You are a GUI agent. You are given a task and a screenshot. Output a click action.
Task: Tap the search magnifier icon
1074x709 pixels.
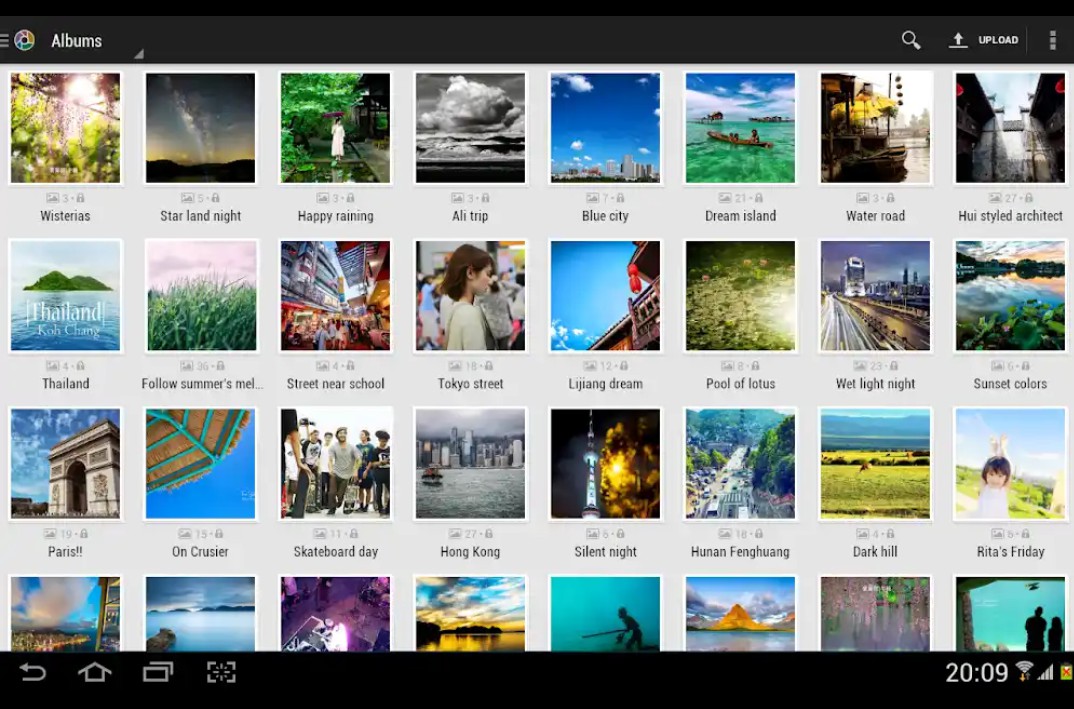tap(910, 40)
